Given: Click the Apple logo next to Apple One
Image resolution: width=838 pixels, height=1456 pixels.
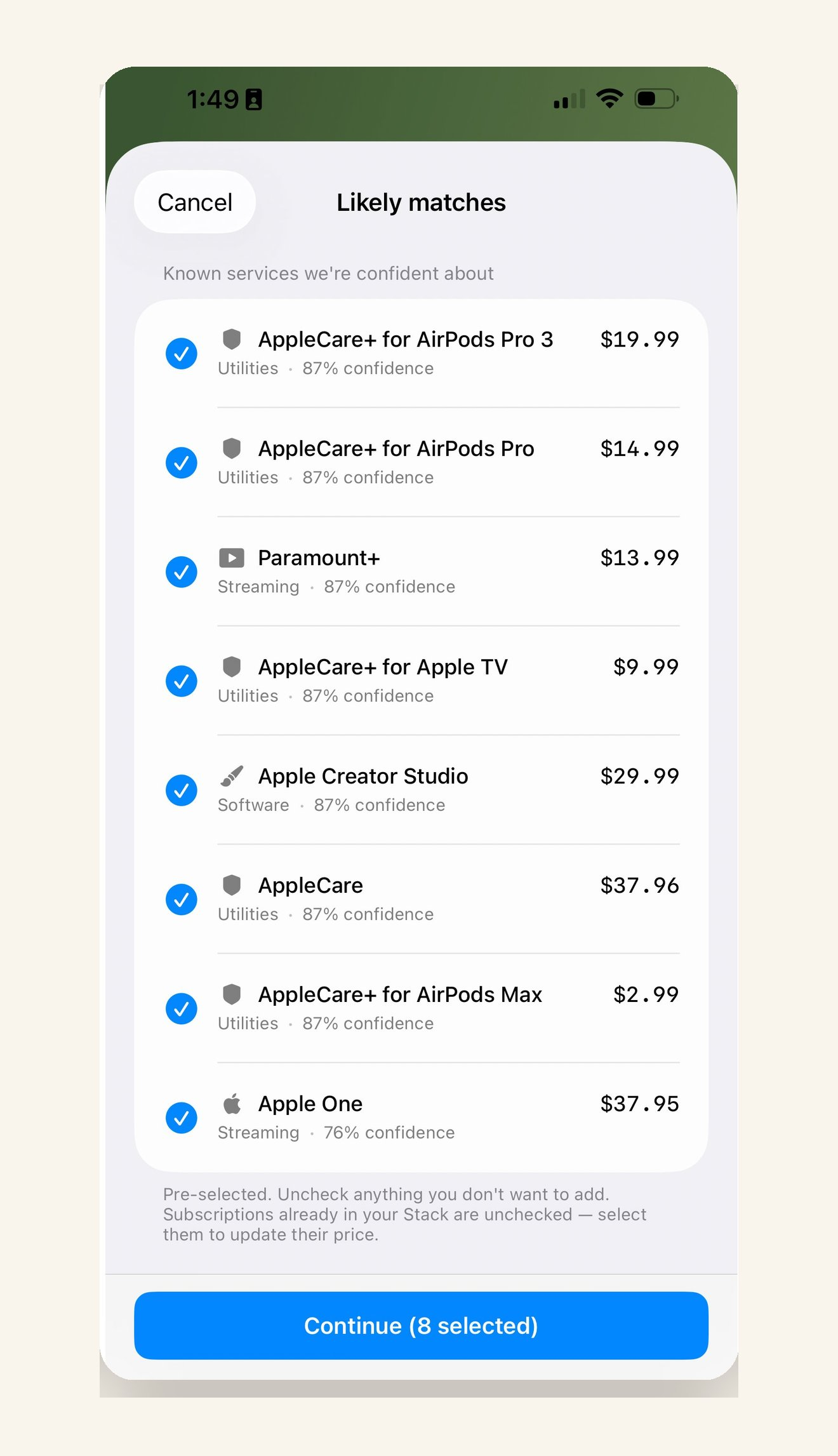Looking at the screenshot, I should coord(232,1104).
